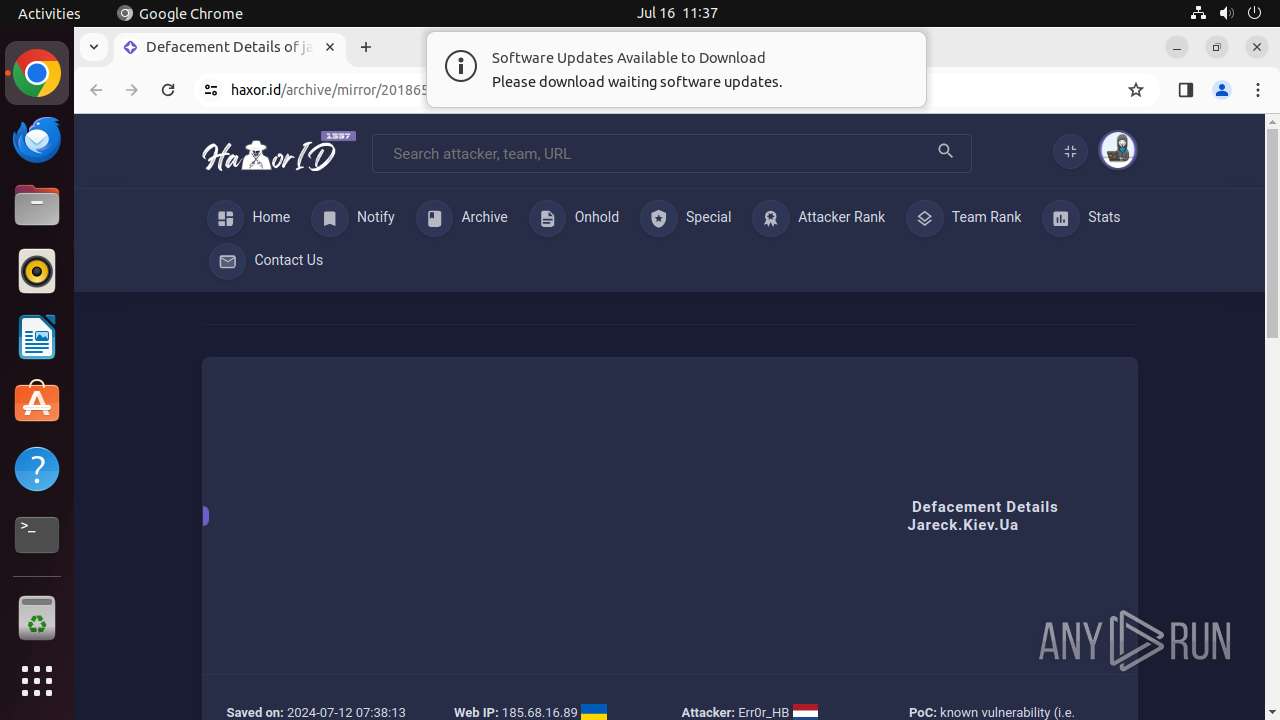Open Activities overview

[x=49, y=13]
